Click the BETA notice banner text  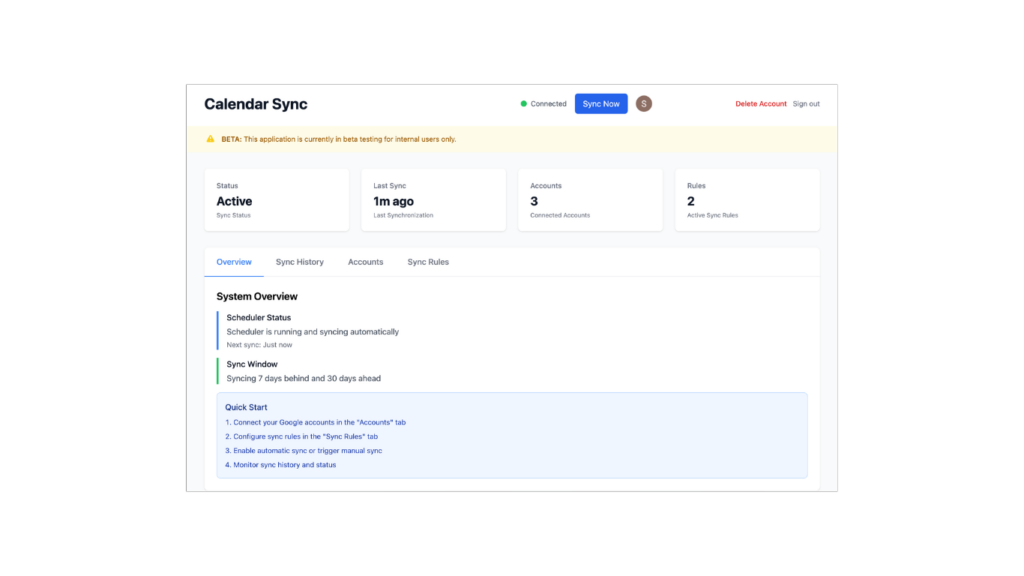[338, 139]
